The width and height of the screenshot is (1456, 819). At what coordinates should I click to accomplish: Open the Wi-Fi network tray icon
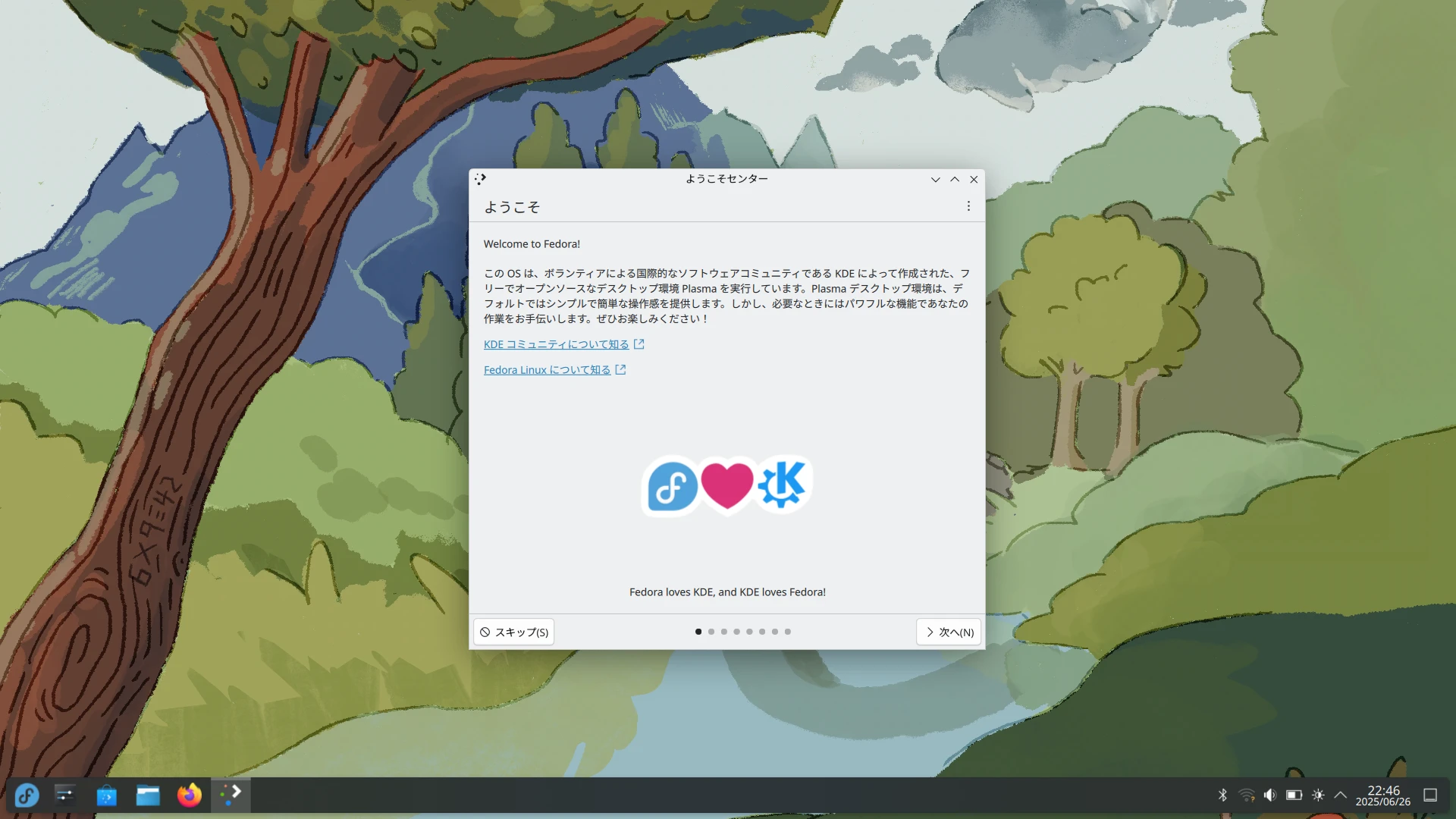click(x=1247, y=795)
